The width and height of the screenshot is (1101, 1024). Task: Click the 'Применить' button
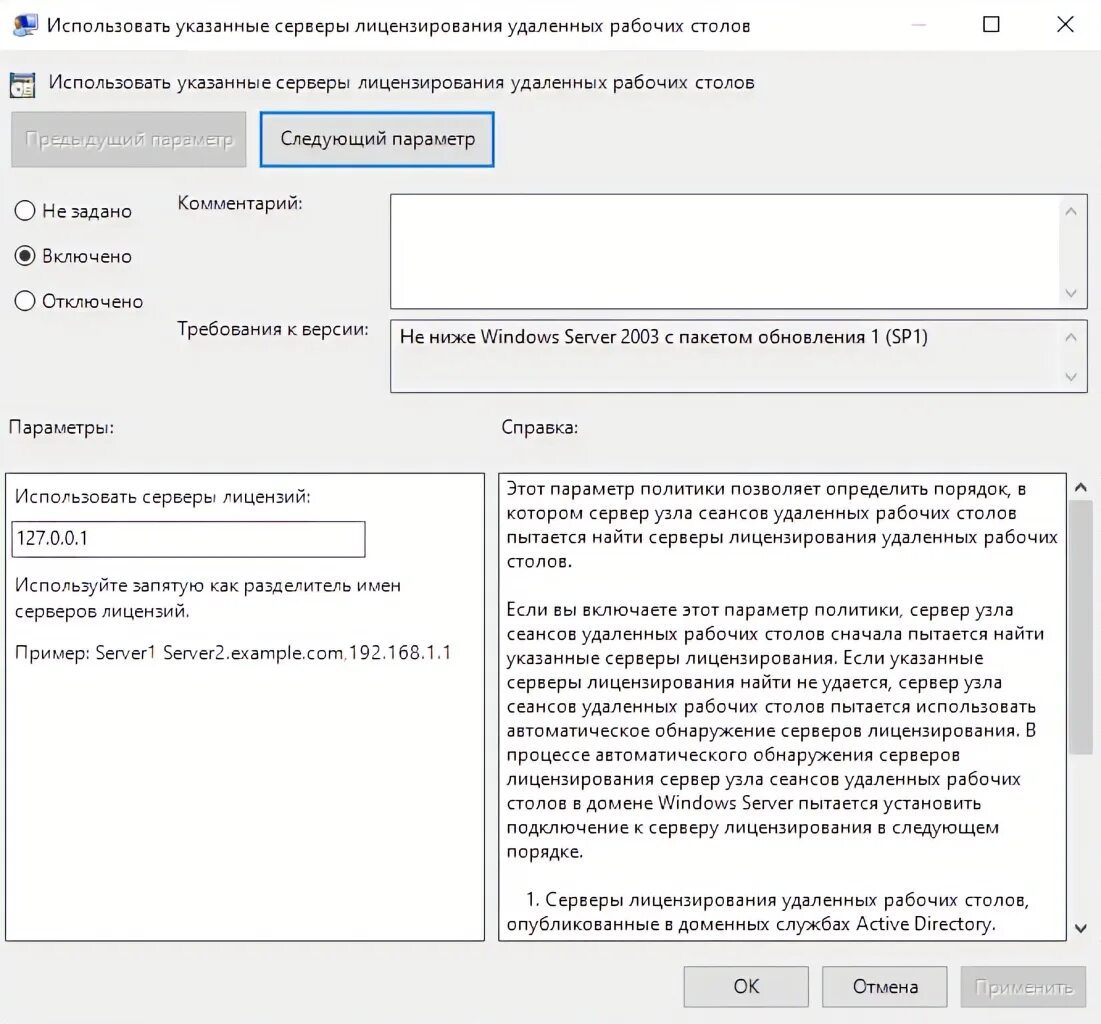[x=1023, y=987]
